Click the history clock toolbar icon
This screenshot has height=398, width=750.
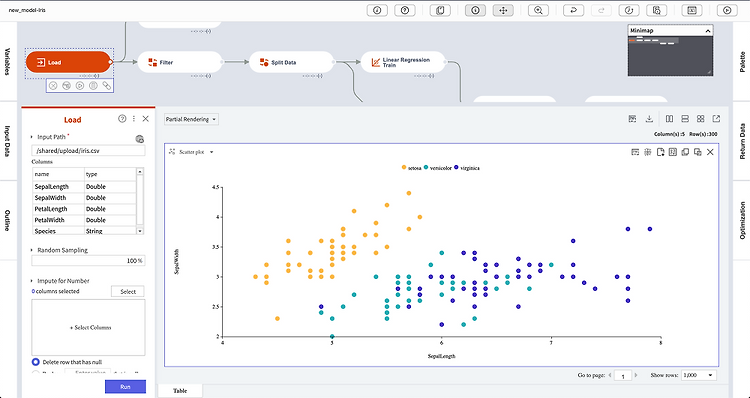[629, 10]
